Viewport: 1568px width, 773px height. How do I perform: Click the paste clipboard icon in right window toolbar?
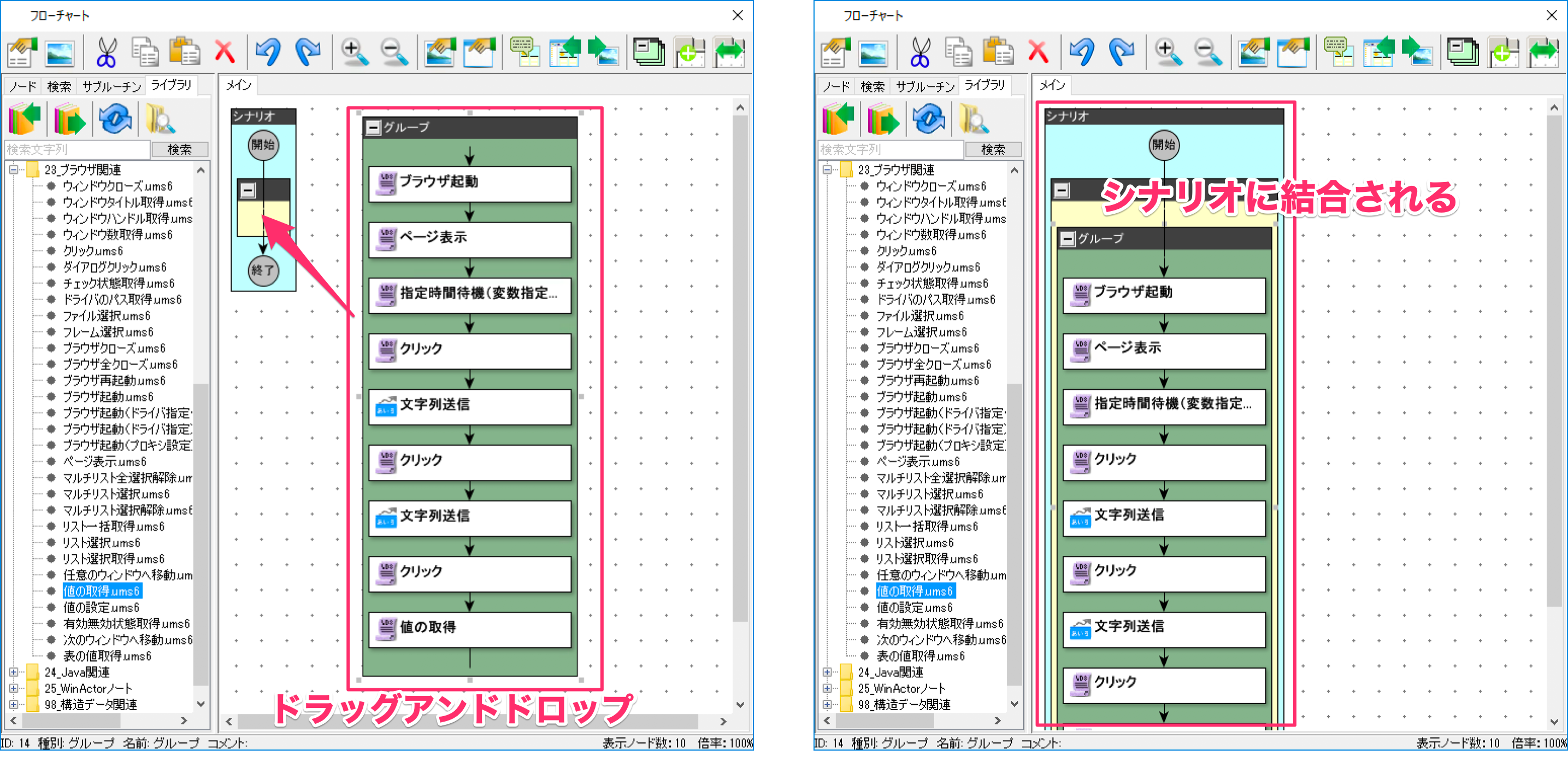[x=998, y=52]
